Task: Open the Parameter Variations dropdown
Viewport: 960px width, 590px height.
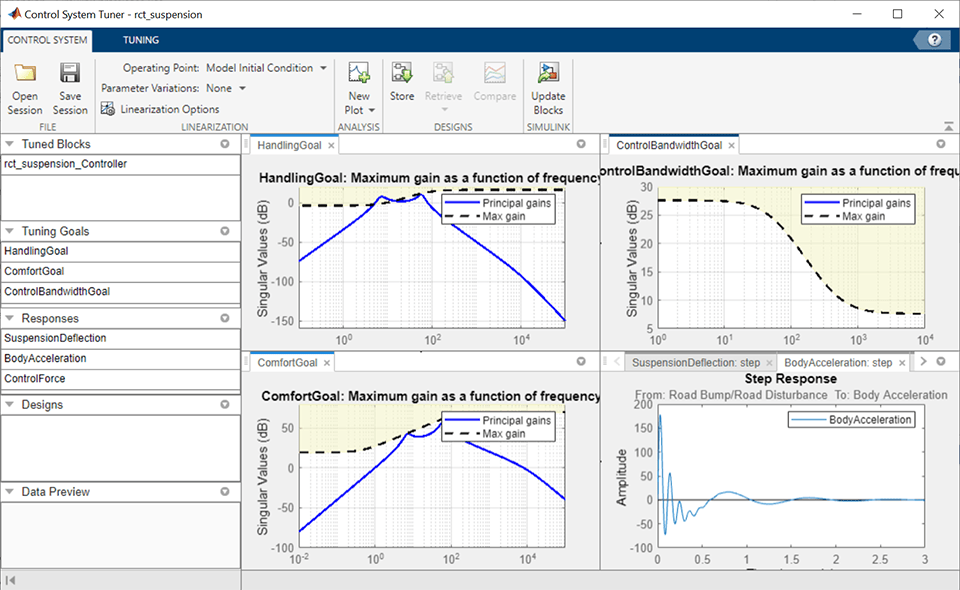Action: pyautogui.click(x=242, y=88)
